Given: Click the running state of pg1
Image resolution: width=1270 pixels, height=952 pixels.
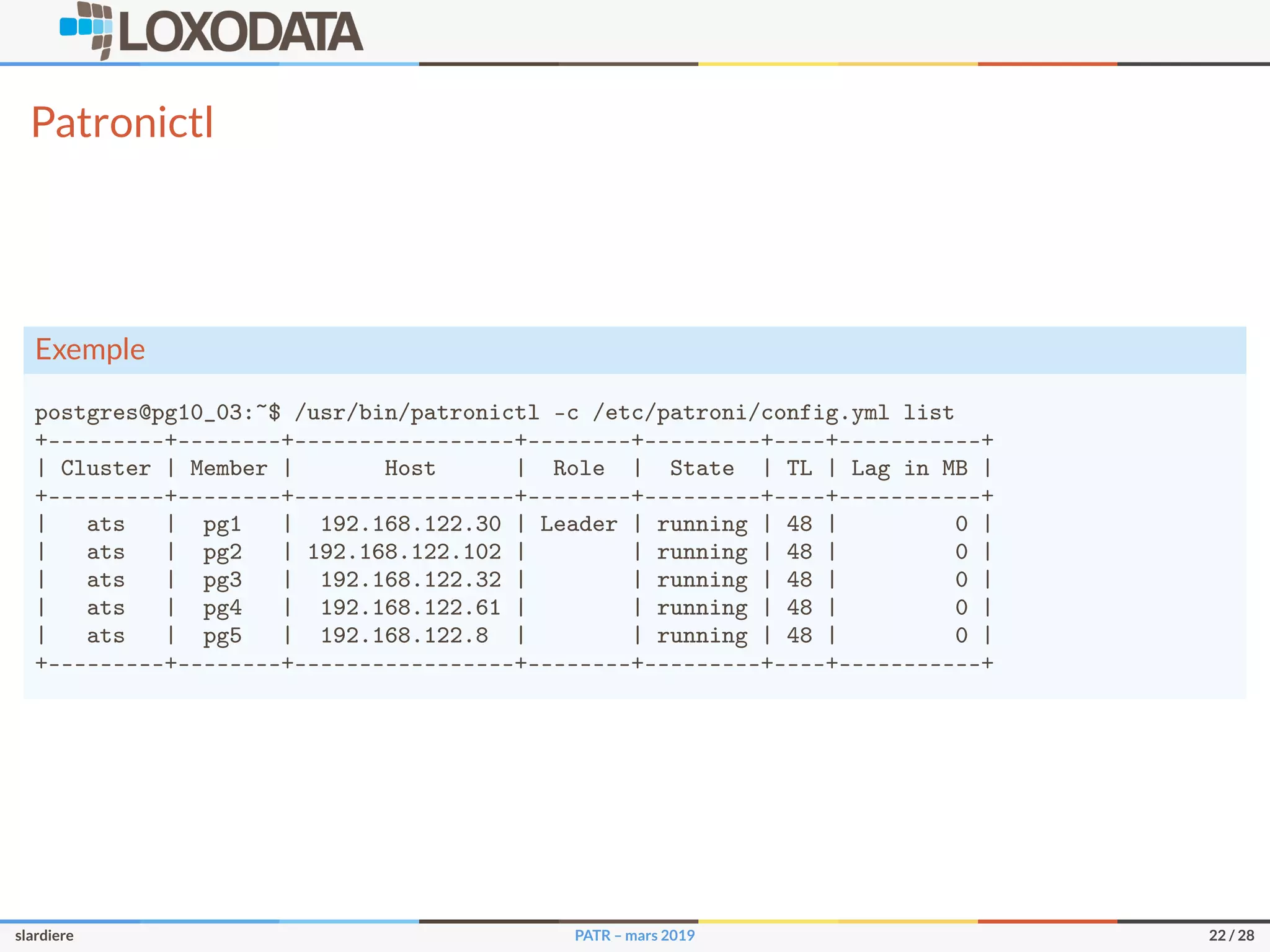Looking at the screenshot, I should pyautogui.click(x=702, y=525).
